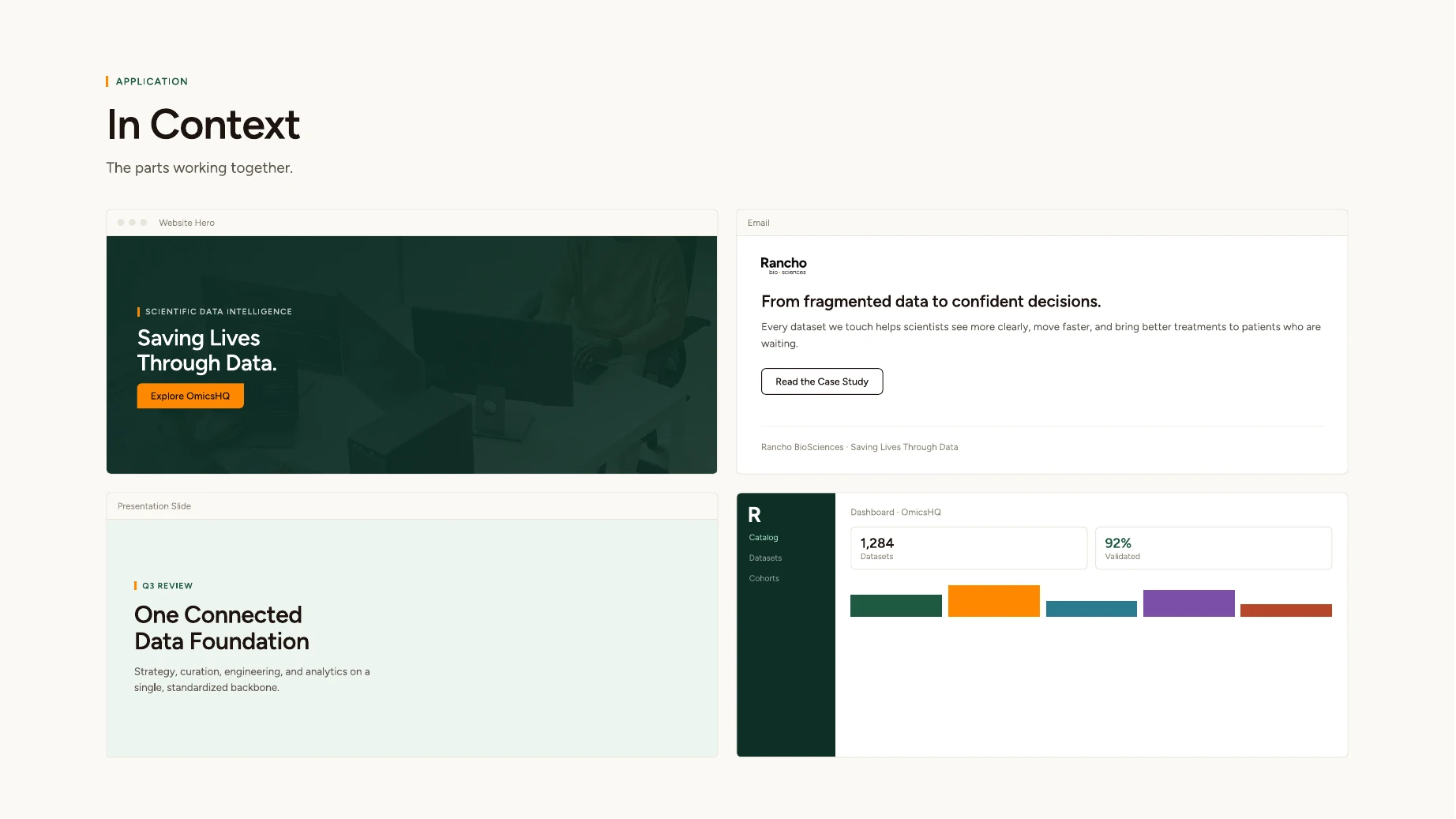Click 'The parts working together.' subtitle

pyautogui.click(x=200, y=167)
